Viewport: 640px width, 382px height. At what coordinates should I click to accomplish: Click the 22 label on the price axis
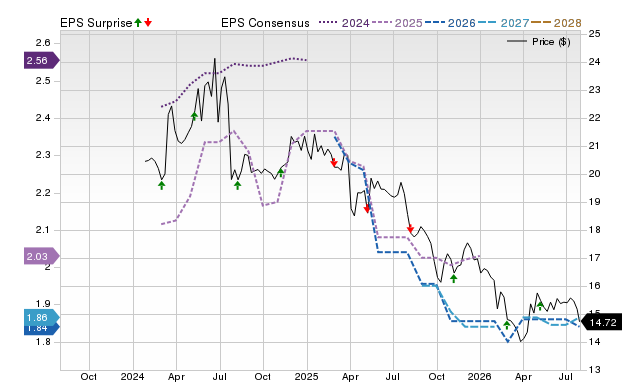(x=594, y=118)
